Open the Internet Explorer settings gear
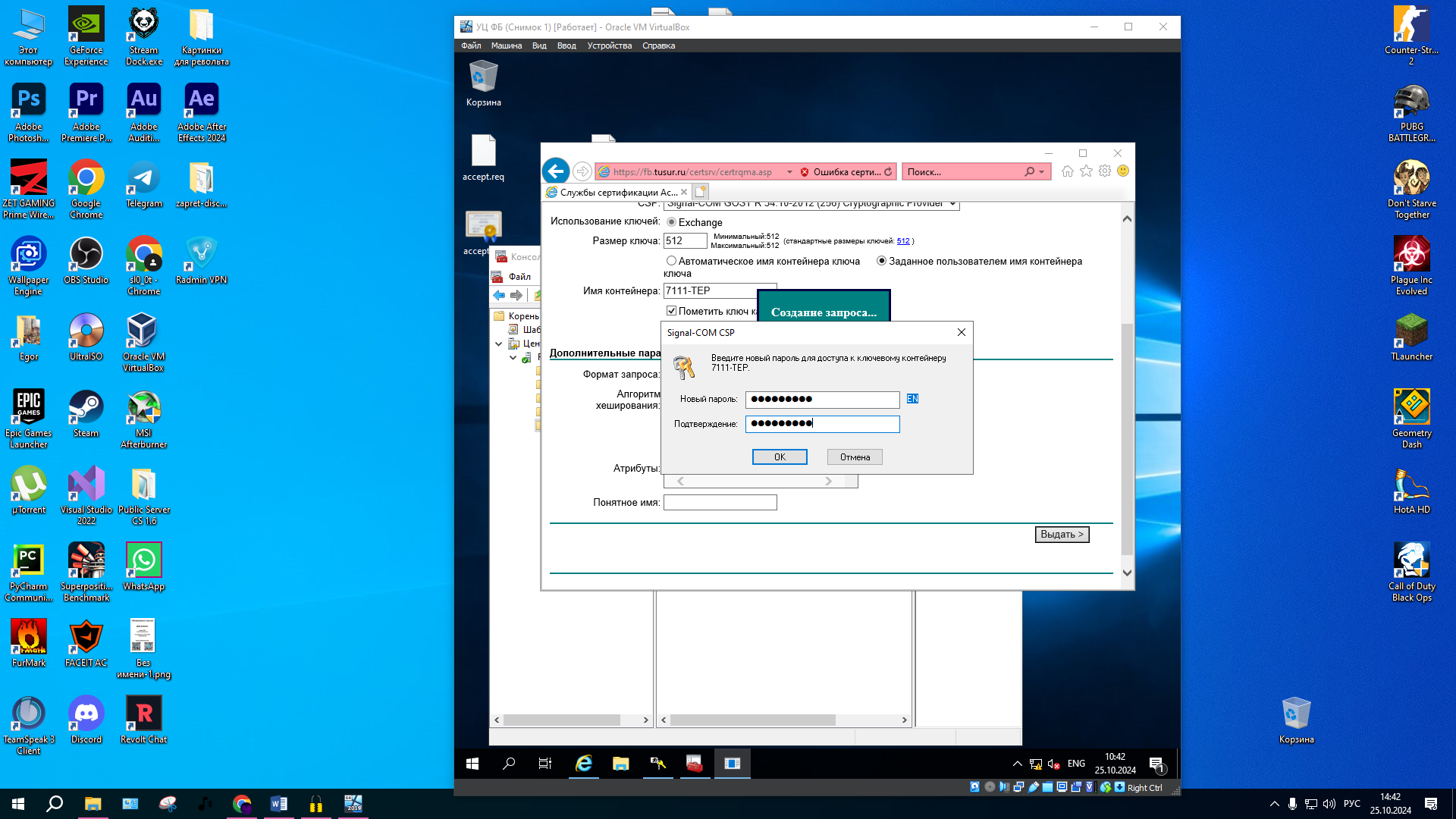Viewport: 1456px width, 819px height. click(1105, 171)
